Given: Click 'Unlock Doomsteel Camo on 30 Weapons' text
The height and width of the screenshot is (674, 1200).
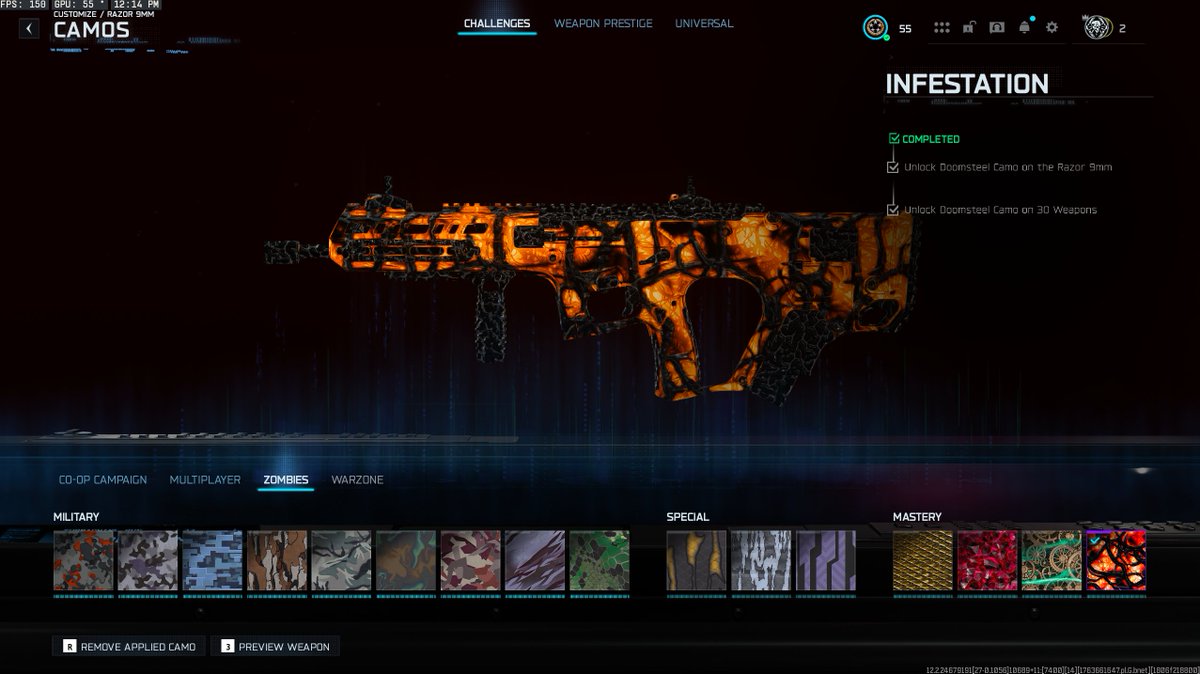Looking at the screenshot, I should click(1000, 210).
